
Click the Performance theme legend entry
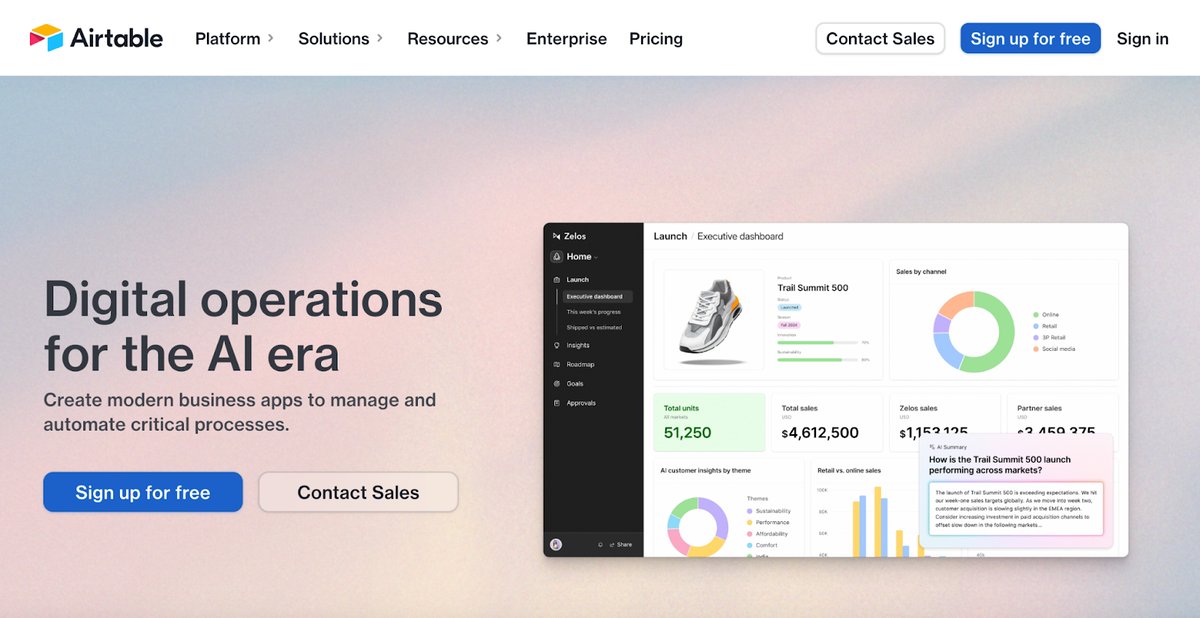coord(767,522)
